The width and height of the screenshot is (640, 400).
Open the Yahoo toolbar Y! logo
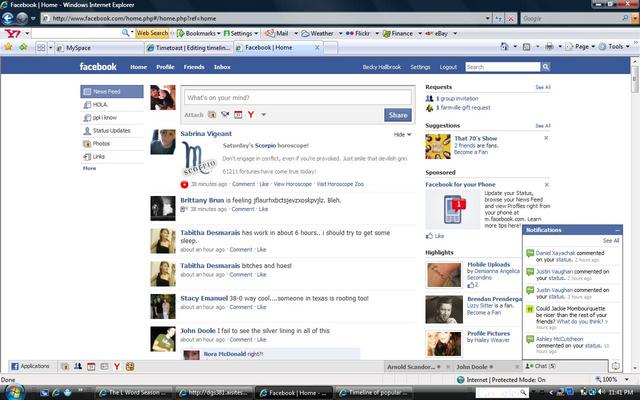click(x=13, y=33)
